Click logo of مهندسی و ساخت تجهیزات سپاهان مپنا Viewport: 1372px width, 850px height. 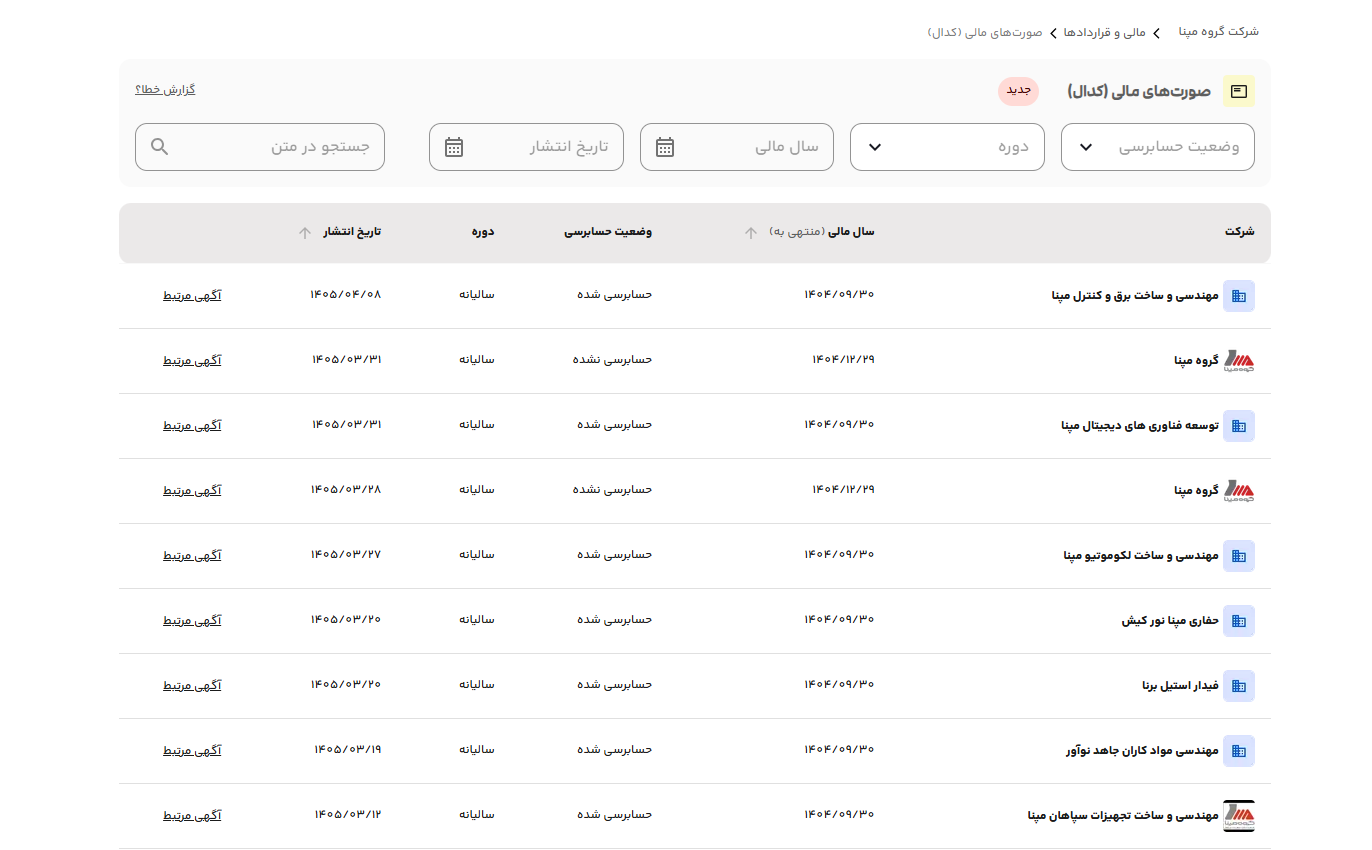point(1239,816)
